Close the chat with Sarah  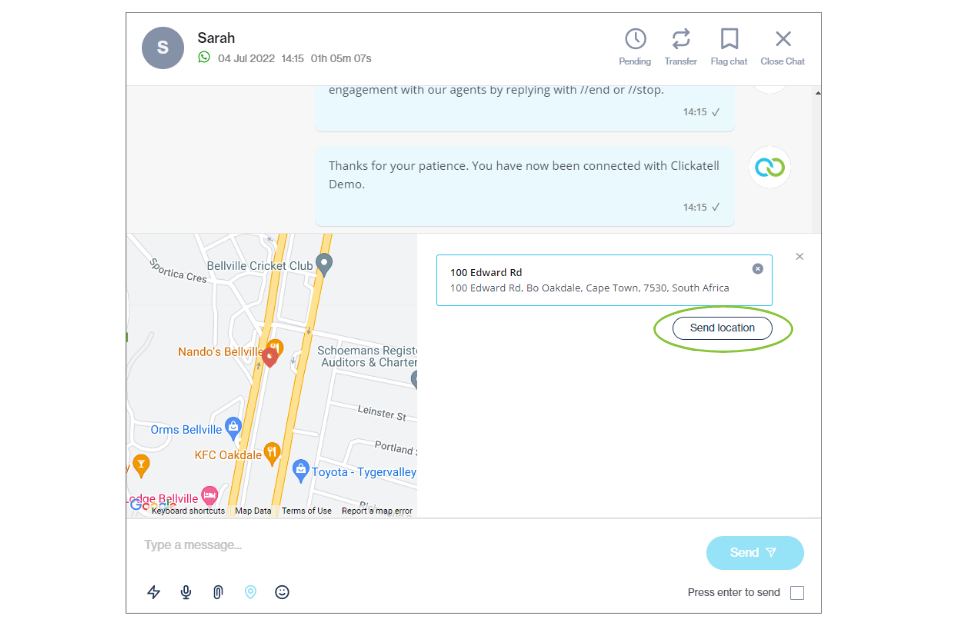782,39
